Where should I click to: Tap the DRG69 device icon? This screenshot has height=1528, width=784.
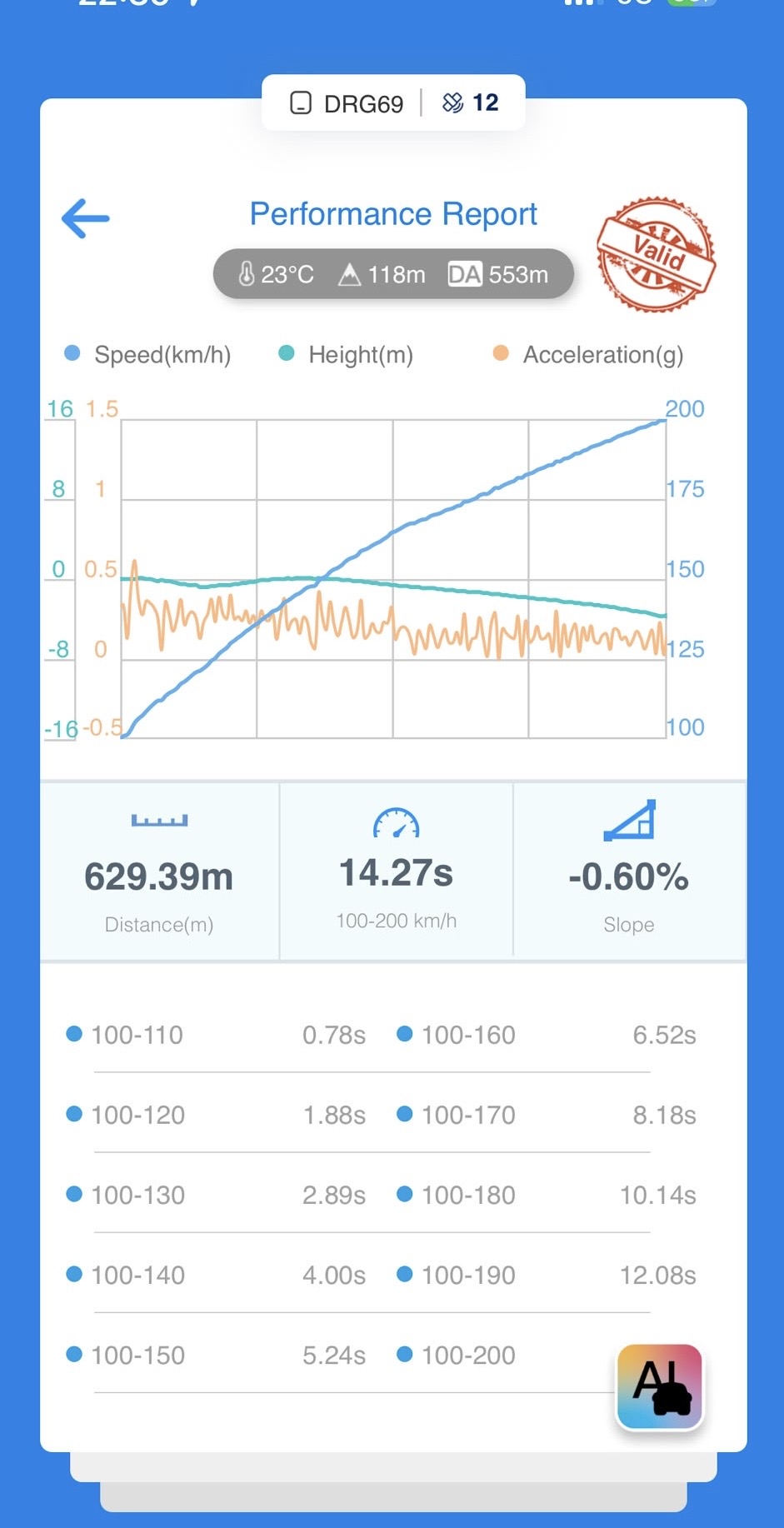pos(301,102)
